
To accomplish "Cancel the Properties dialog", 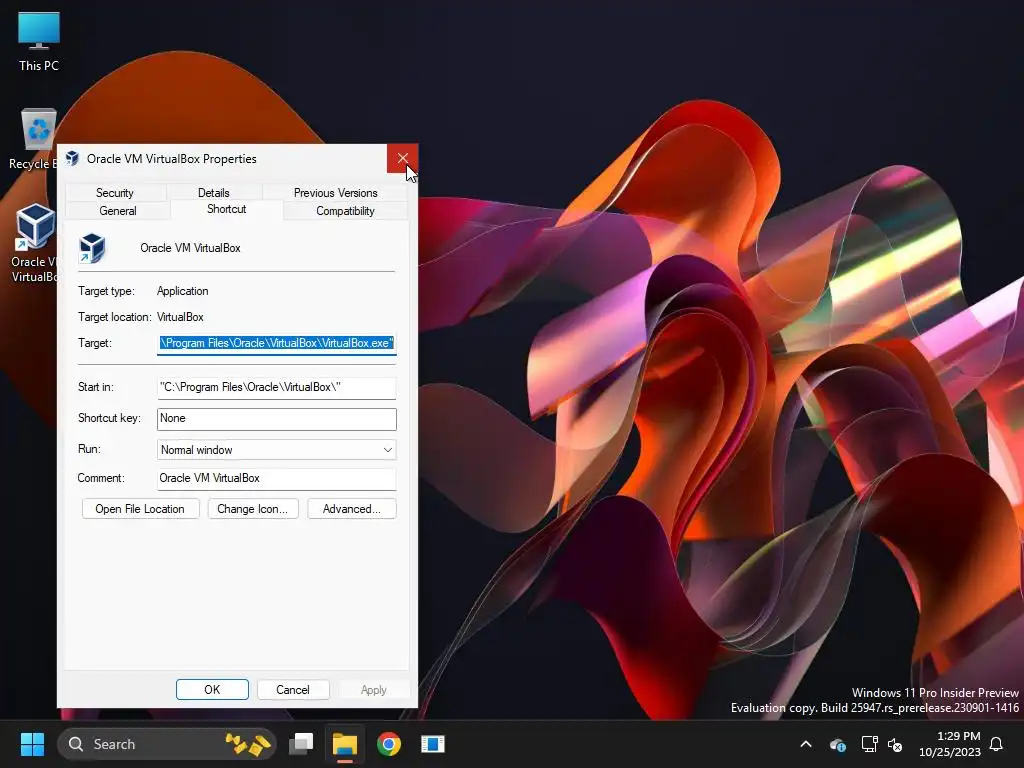I will [x=293, y=690].
